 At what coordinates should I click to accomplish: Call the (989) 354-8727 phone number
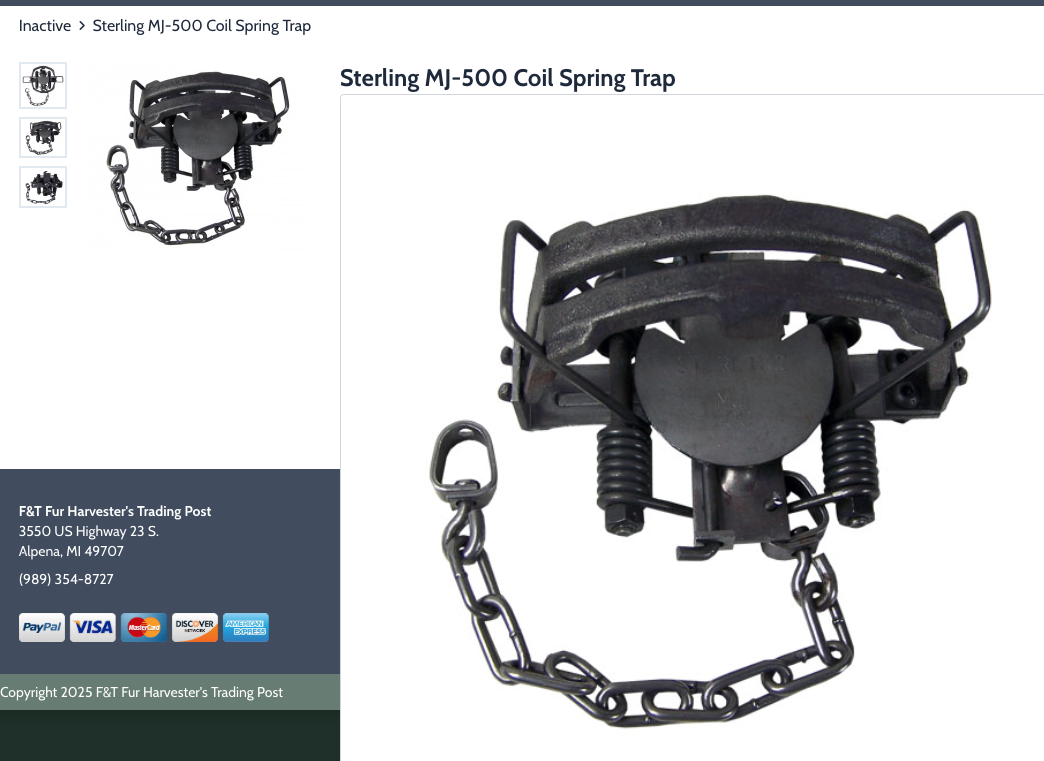(x=66, y=579)
